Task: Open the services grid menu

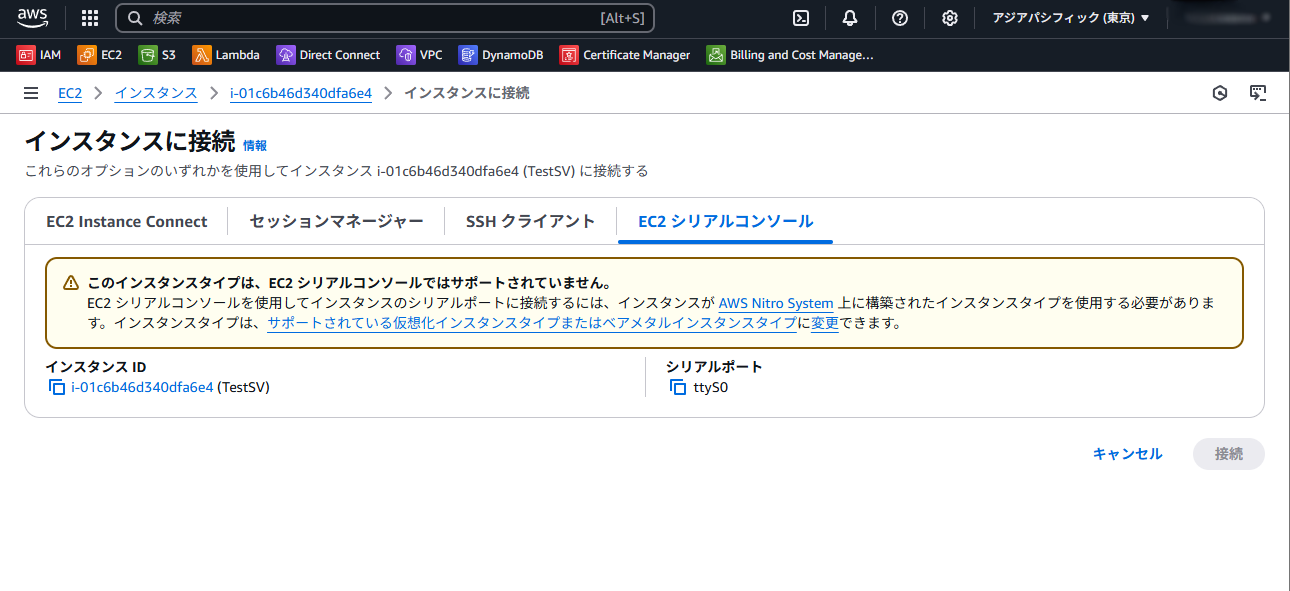Action: coord(90,18)
